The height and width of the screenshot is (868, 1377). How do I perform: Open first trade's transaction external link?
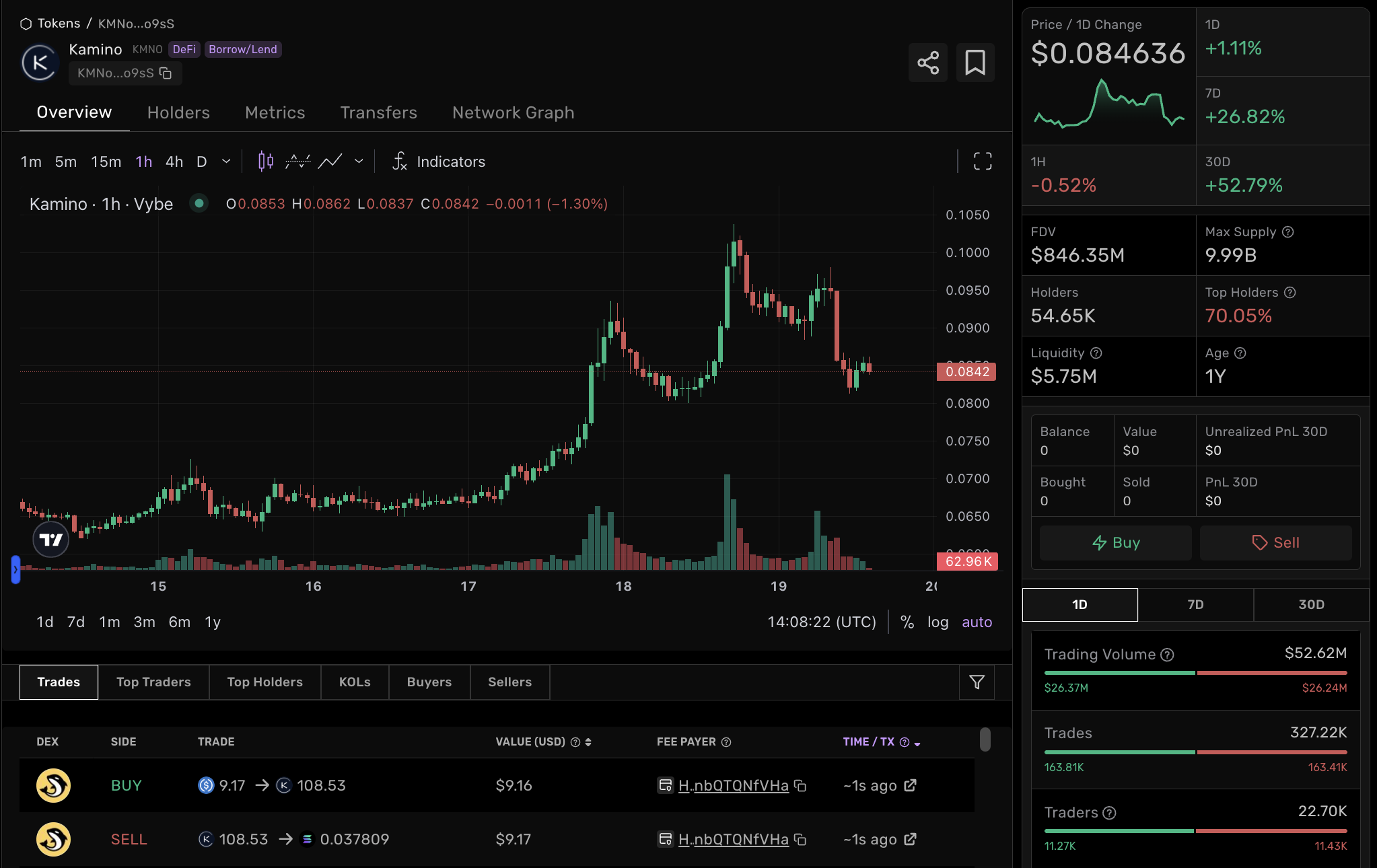click(x=910, y=785)
